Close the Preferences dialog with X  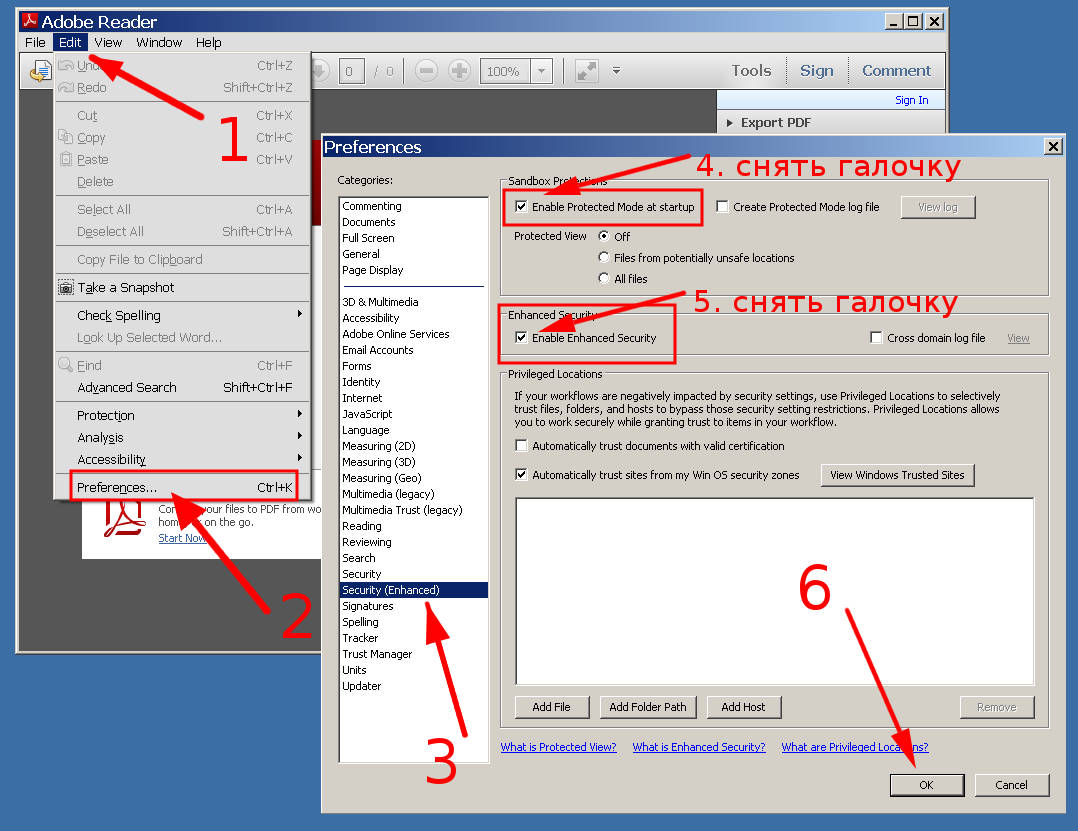click(x=1053, y=146)
